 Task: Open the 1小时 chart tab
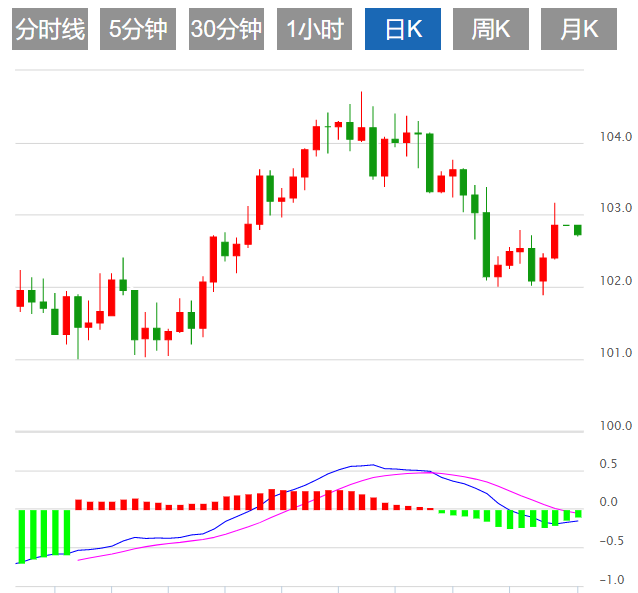[315, 29]
